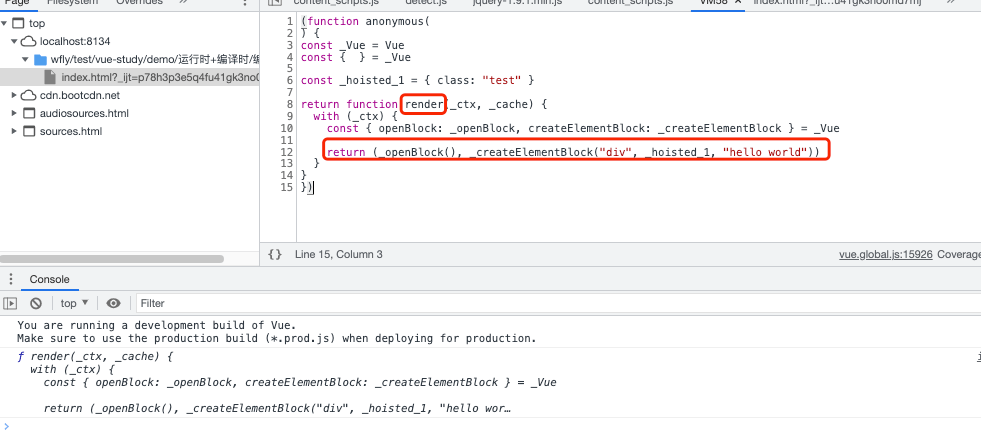Click the console return _openBlock() output line
This screenshot has width=981, height=433.
(x=277, y=409)
